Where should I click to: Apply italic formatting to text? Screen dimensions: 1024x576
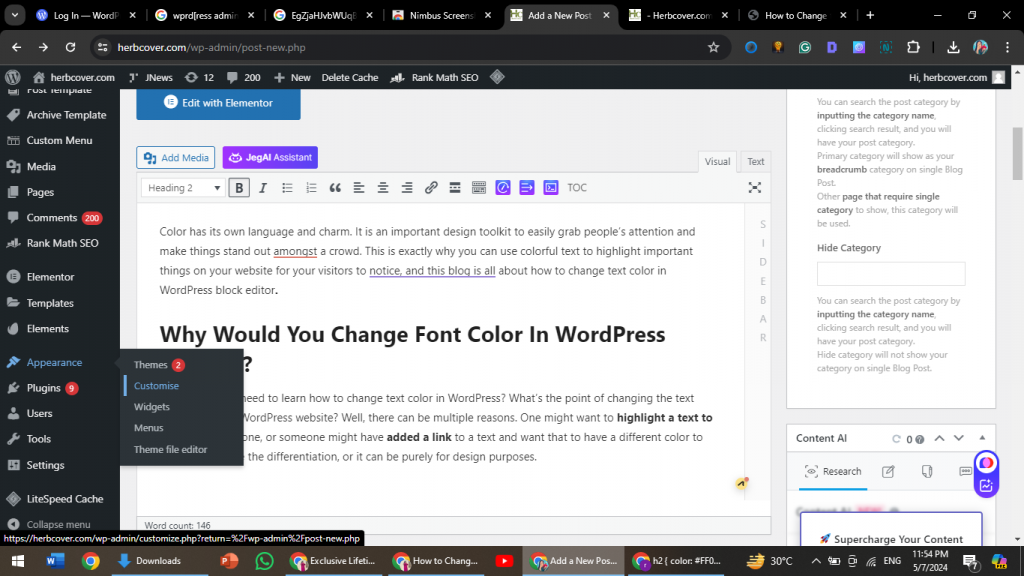pyautogui.click(x=261, y=187)
